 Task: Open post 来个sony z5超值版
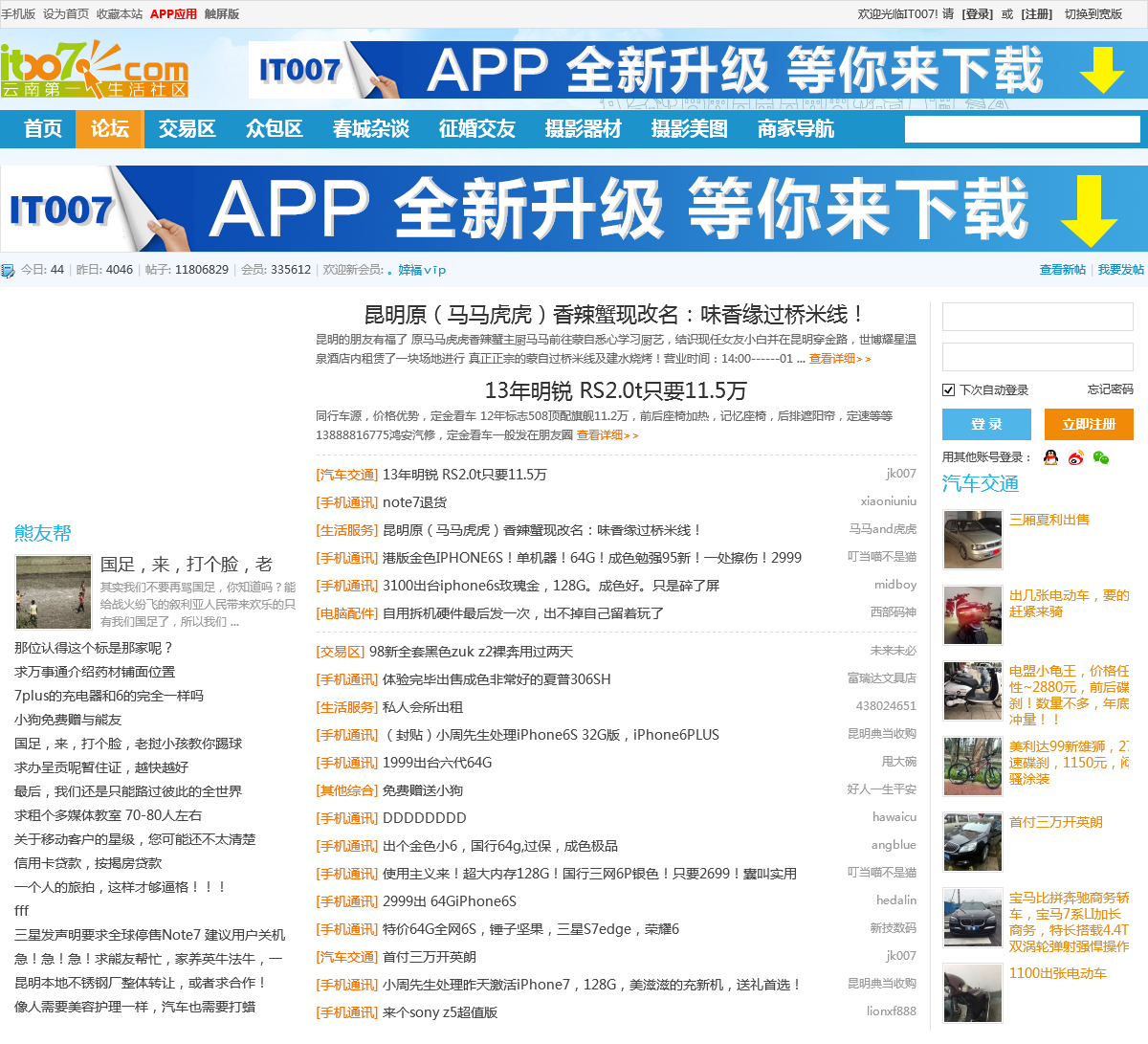pos(440,1012)
